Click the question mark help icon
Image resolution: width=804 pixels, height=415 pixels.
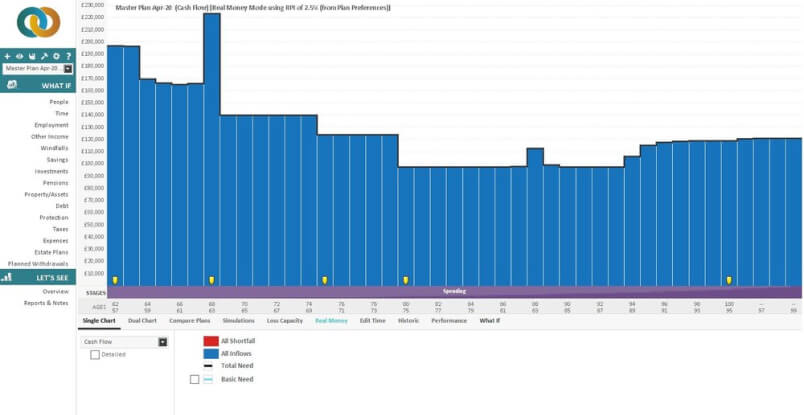click(67, 56)
